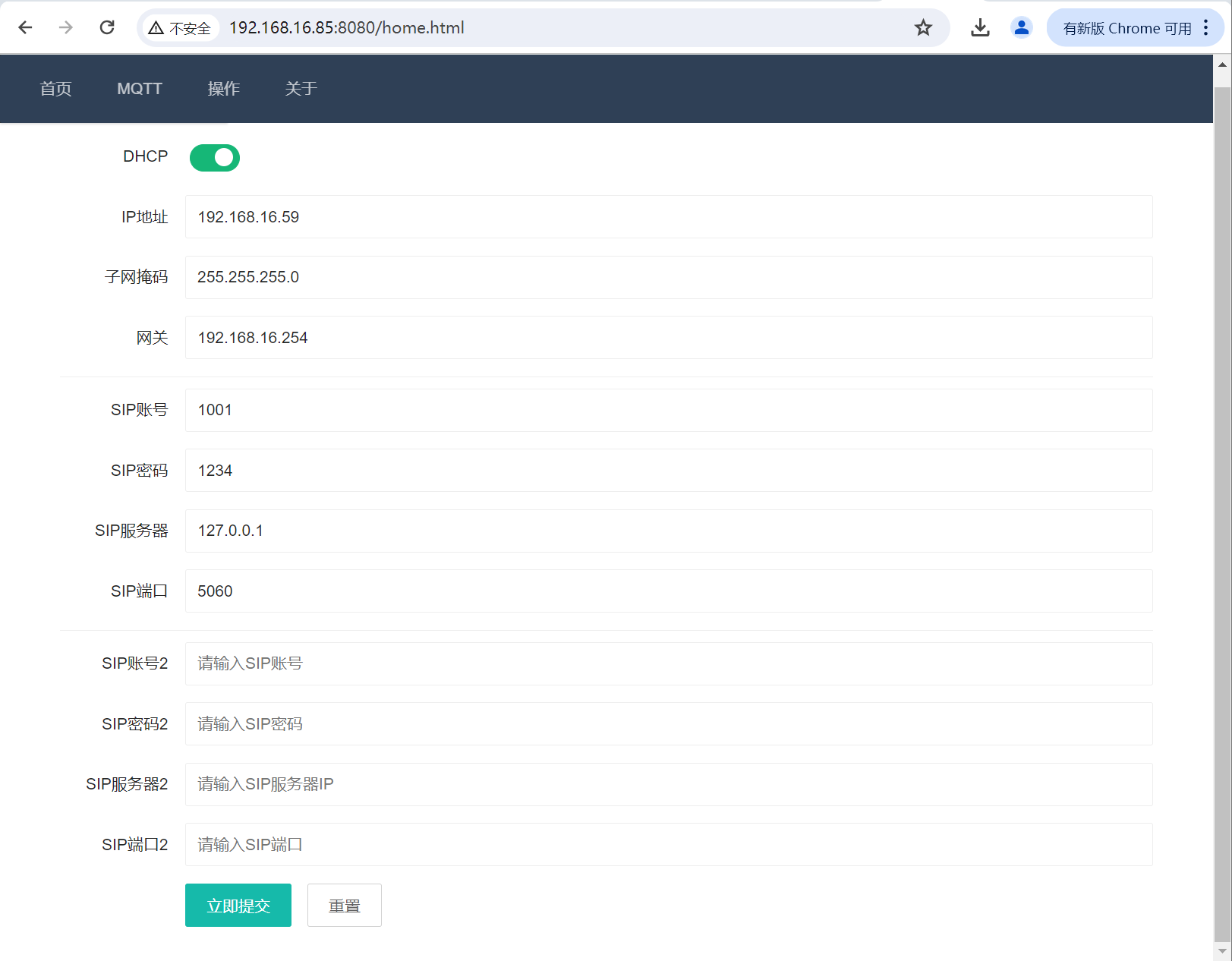This screenshot has width=1232, height=961.
Task: Focus the SIP服务器 field showing 127.0.0.1
Action: click(668, 531)
